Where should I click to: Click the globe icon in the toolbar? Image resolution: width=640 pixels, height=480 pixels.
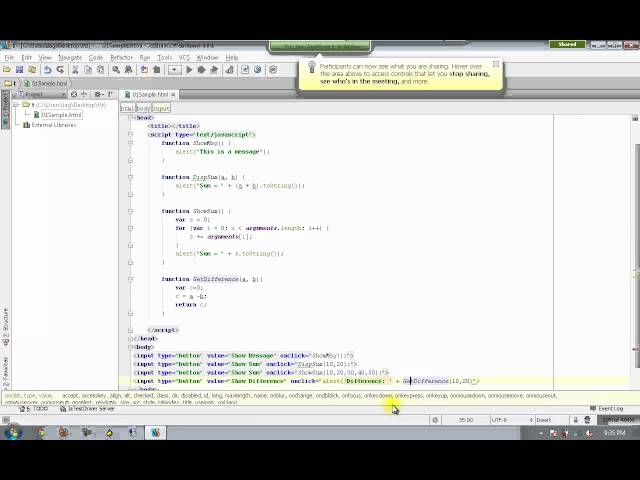tap(258, 70)
